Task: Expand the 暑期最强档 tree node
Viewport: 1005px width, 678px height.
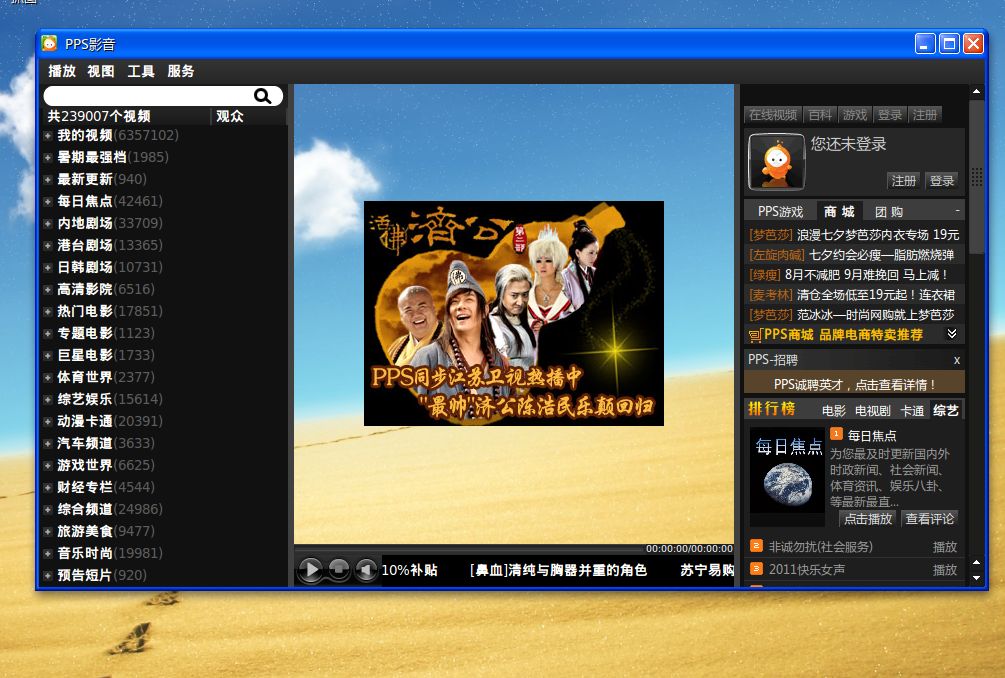Action: point(47,157)
